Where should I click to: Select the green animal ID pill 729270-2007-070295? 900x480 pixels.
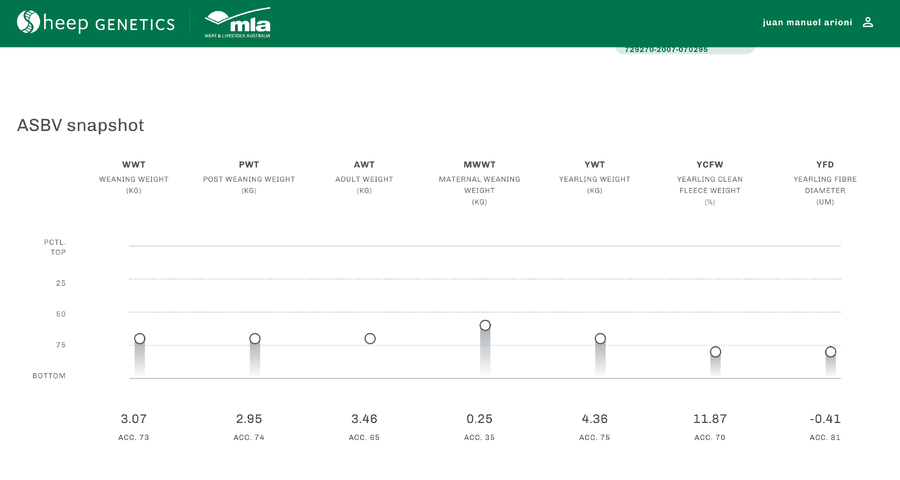pyautogui.click(x=684, y=49)
